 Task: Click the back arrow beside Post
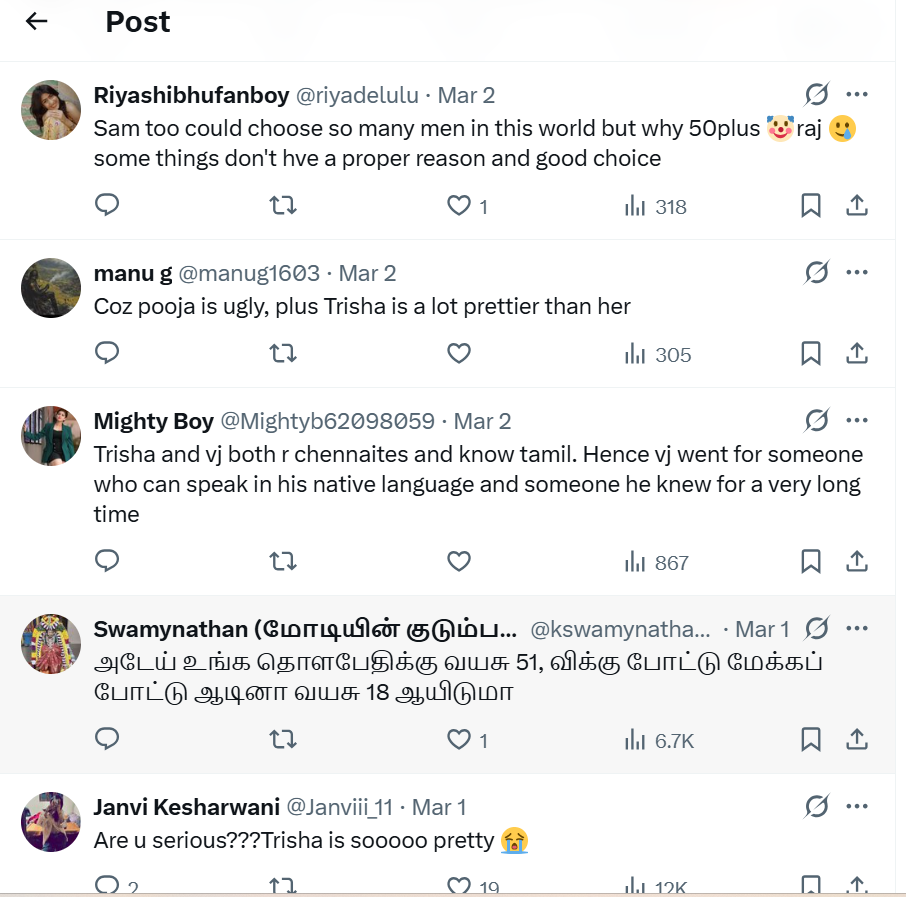pyautogui.click(x=37, y=21)
